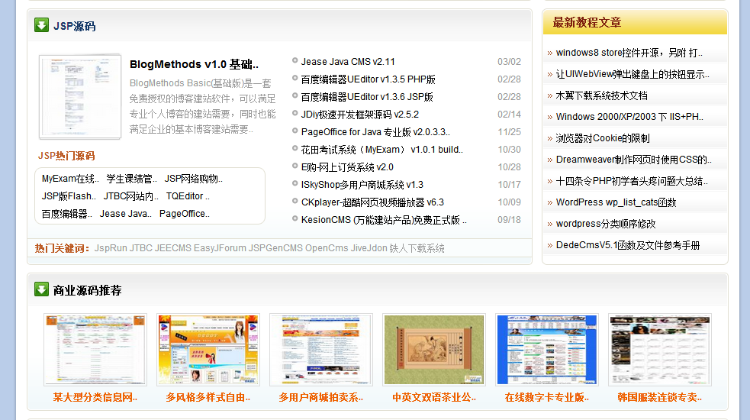Screen dimensions: 750x420
Task: Click the JspRun keyword
Action: tap(110, 248)
